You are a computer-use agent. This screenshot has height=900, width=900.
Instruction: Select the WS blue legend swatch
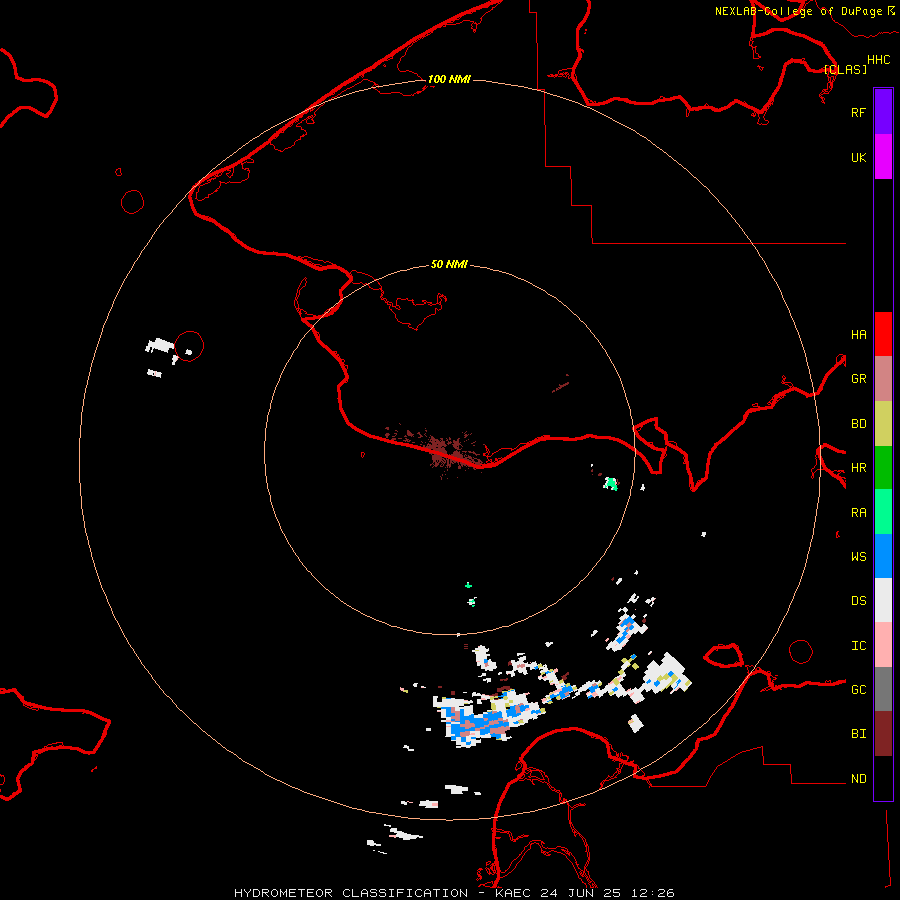883,556
